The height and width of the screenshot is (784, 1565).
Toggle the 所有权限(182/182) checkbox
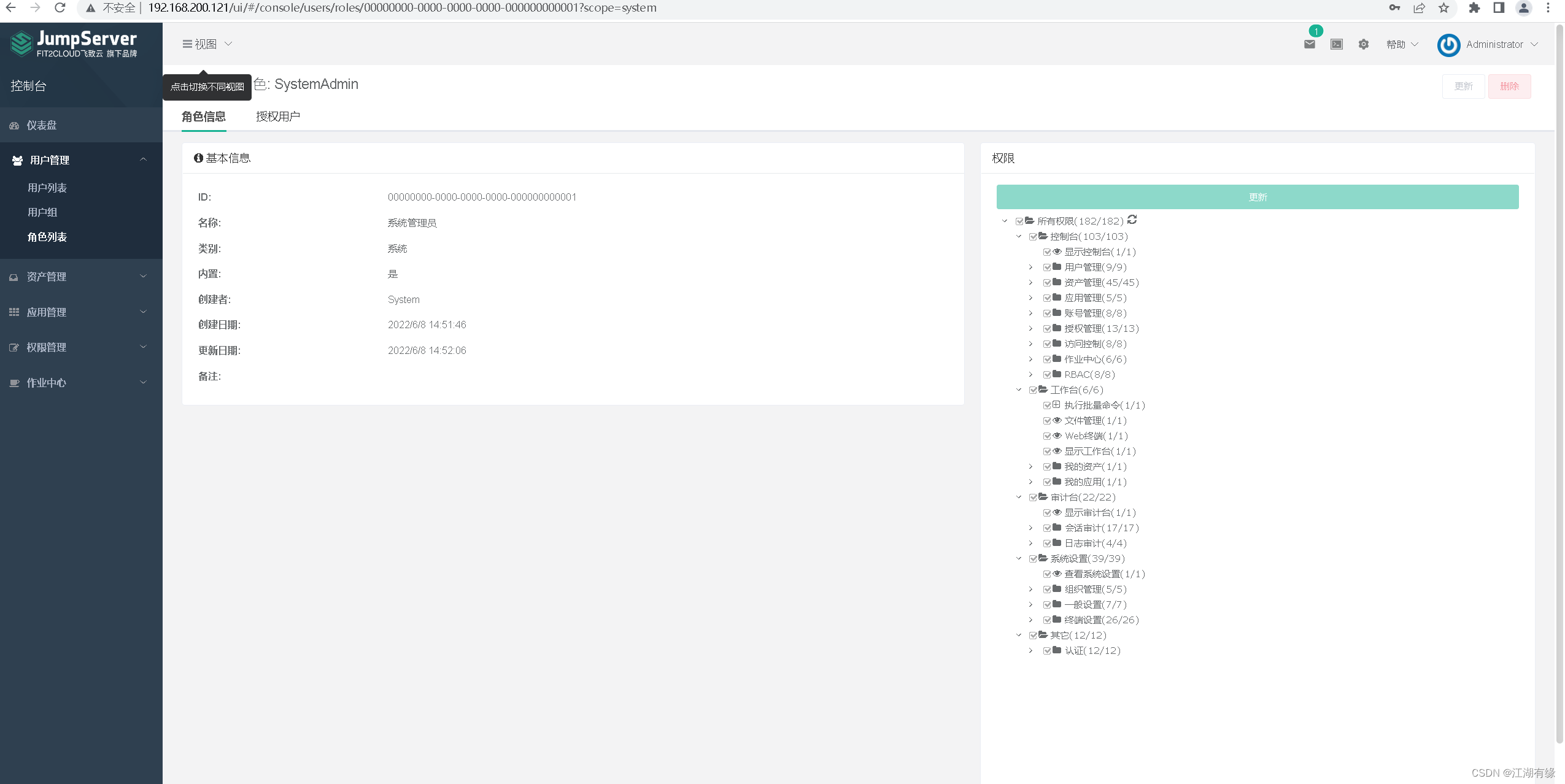pyautogui.click(x=1019, y=221)
